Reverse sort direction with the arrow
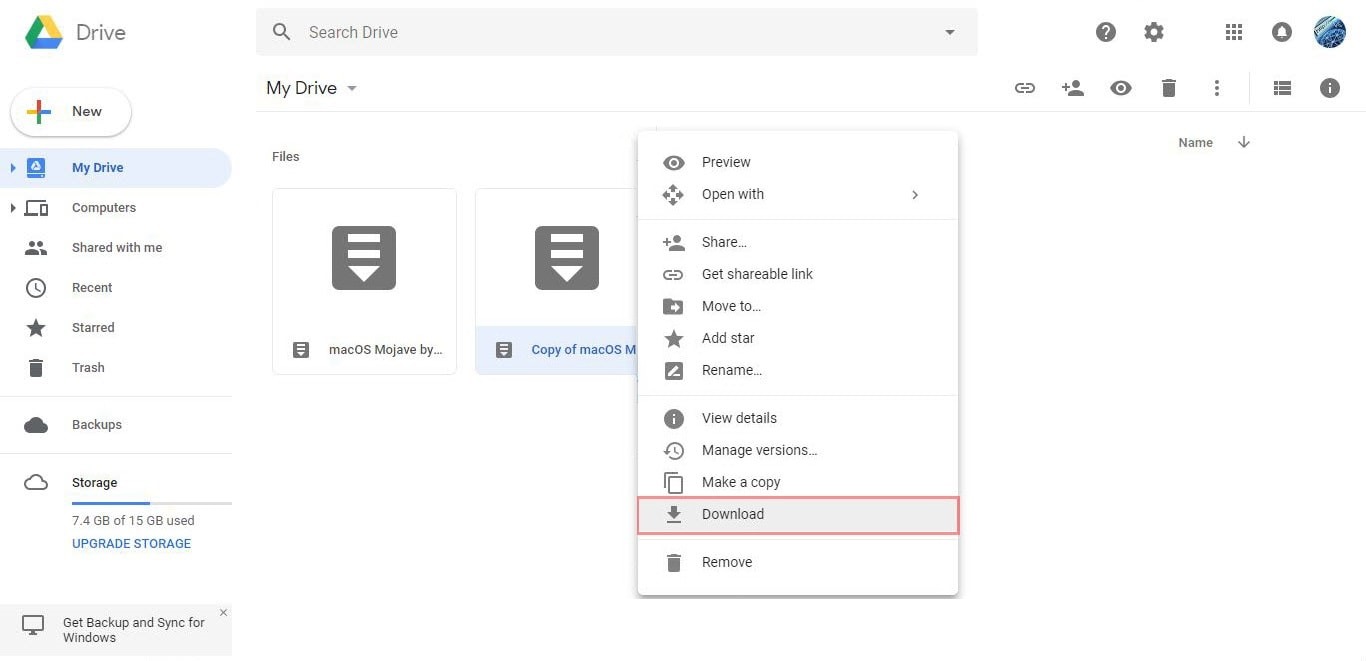Screen dimensions: 1366x661 pos(1244,142)
